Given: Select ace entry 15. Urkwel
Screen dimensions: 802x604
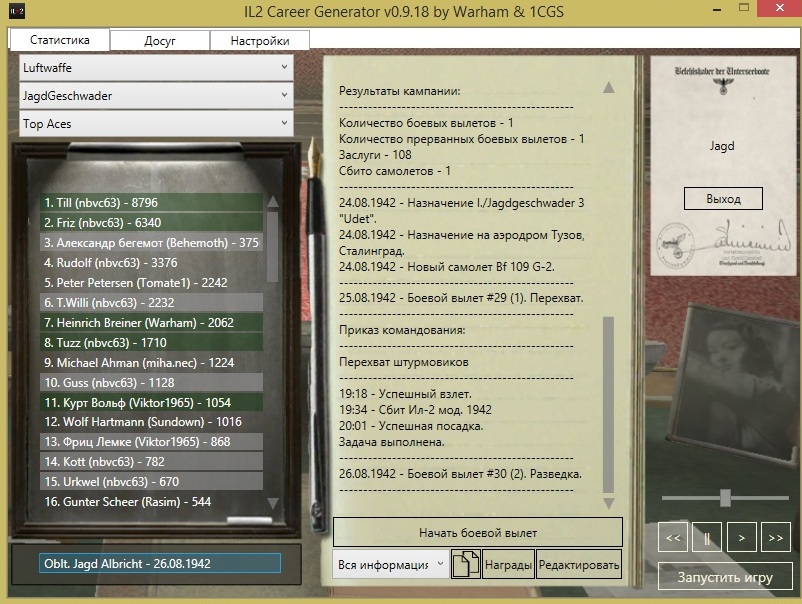Looking at the screenshot, I should tap(151, 481).
